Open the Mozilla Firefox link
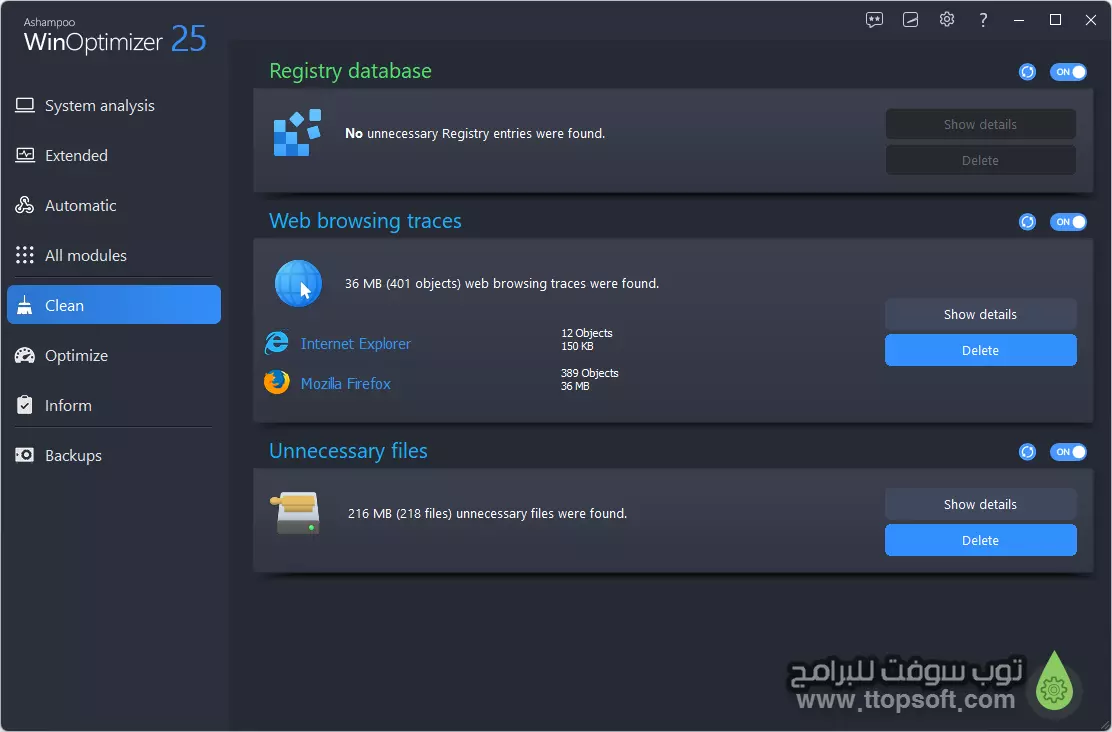1112x732 pixels. [345, 384]
